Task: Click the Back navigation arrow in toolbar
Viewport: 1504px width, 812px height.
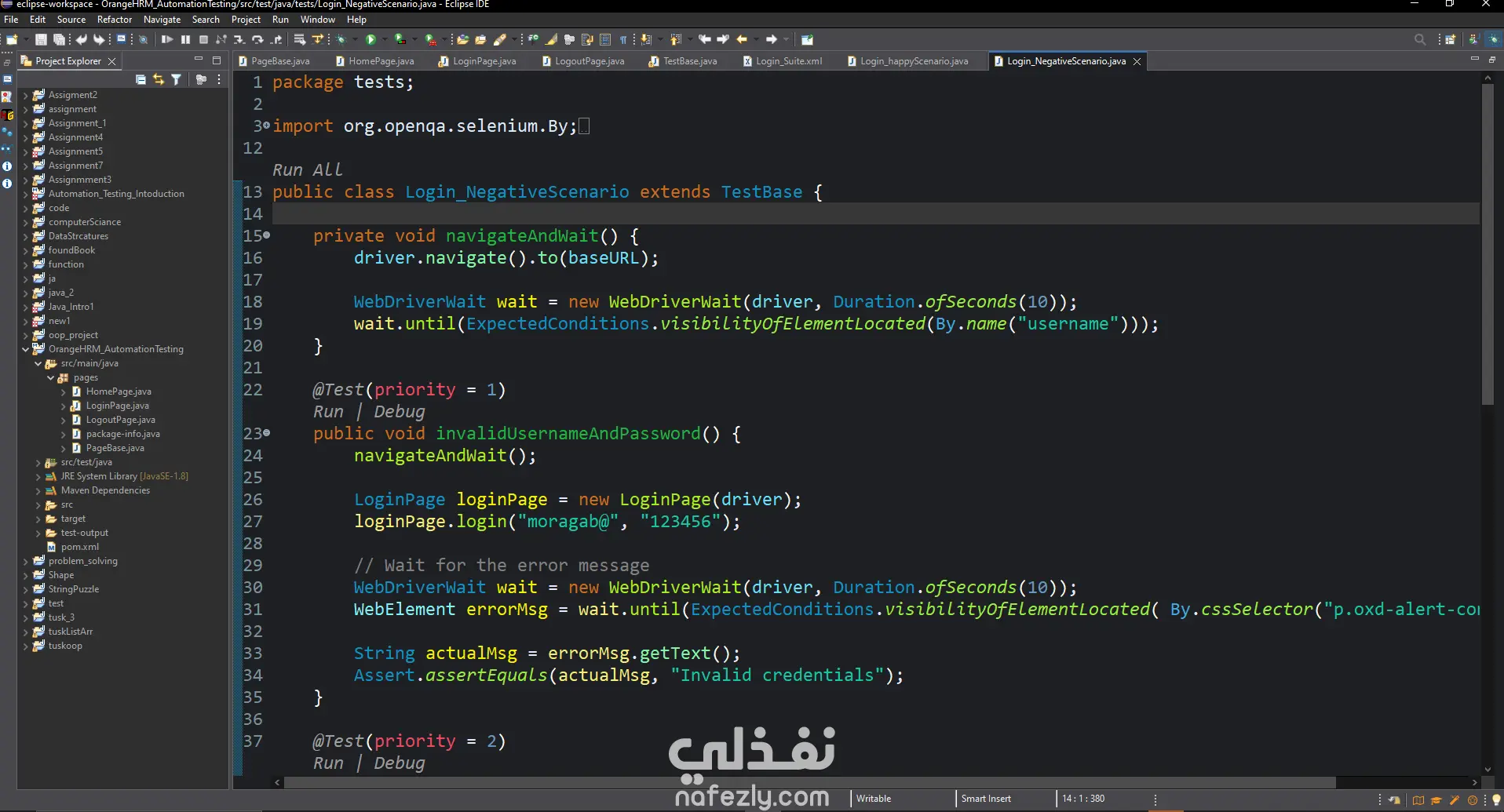Action: [x=742, y=39]
